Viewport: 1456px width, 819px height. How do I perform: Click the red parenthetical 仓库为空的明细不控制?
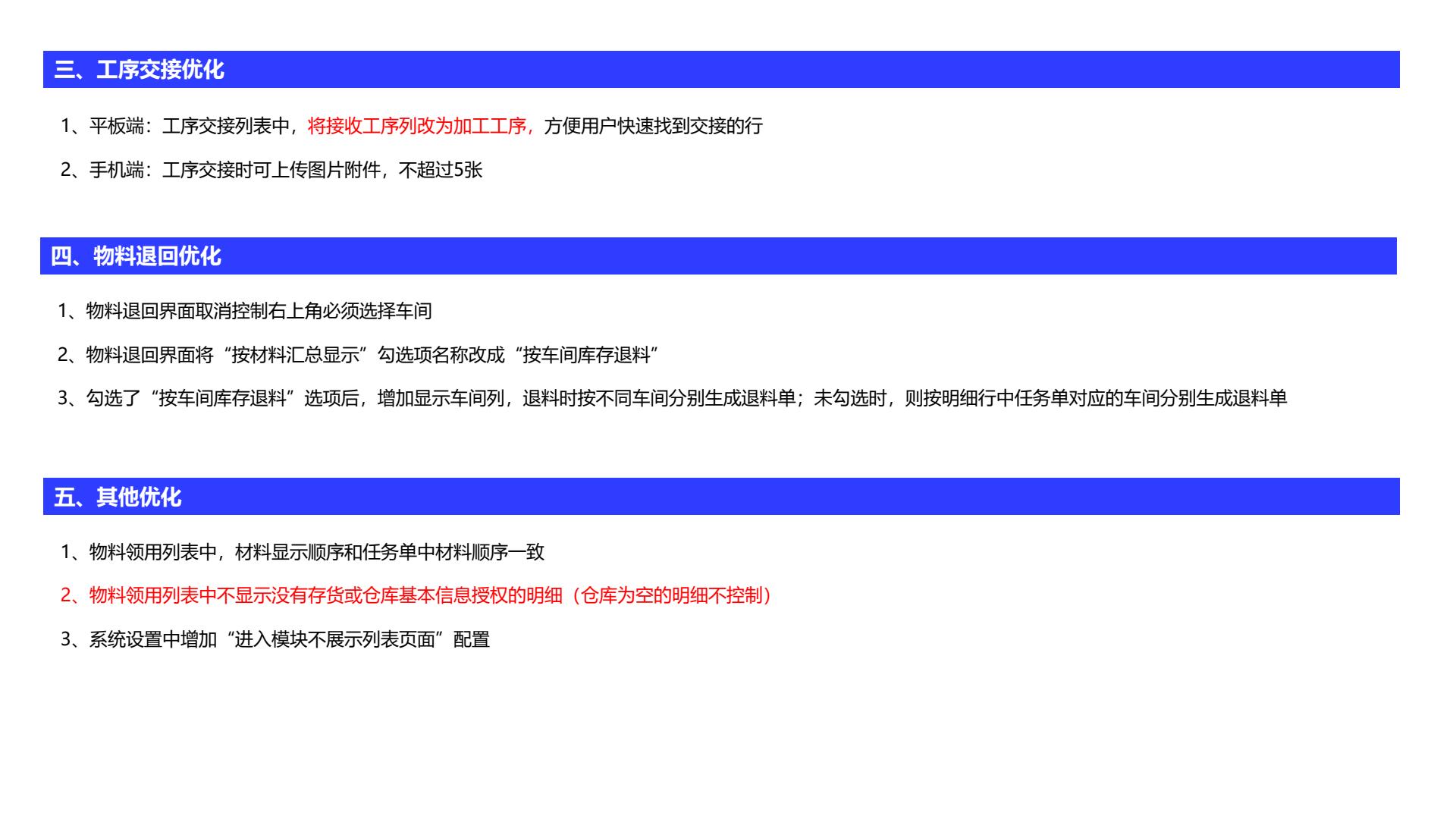671,596
